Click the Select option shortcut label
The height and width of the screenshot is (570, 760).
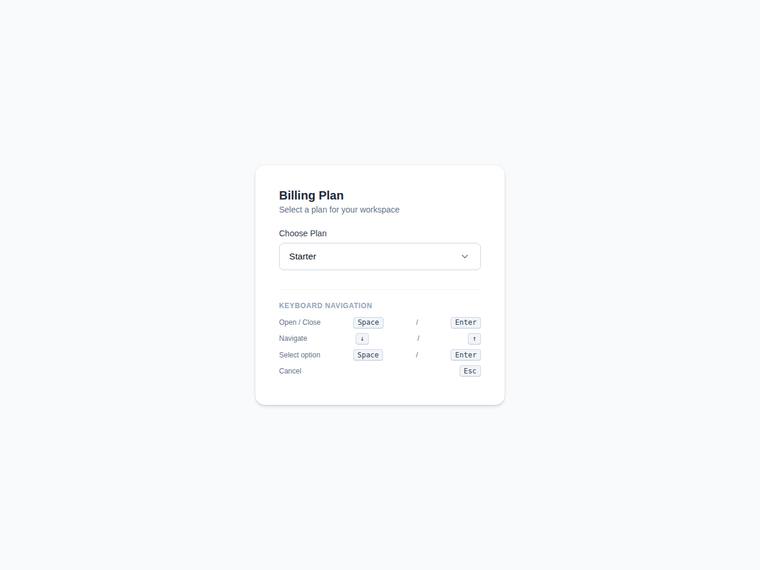[300, 355]
